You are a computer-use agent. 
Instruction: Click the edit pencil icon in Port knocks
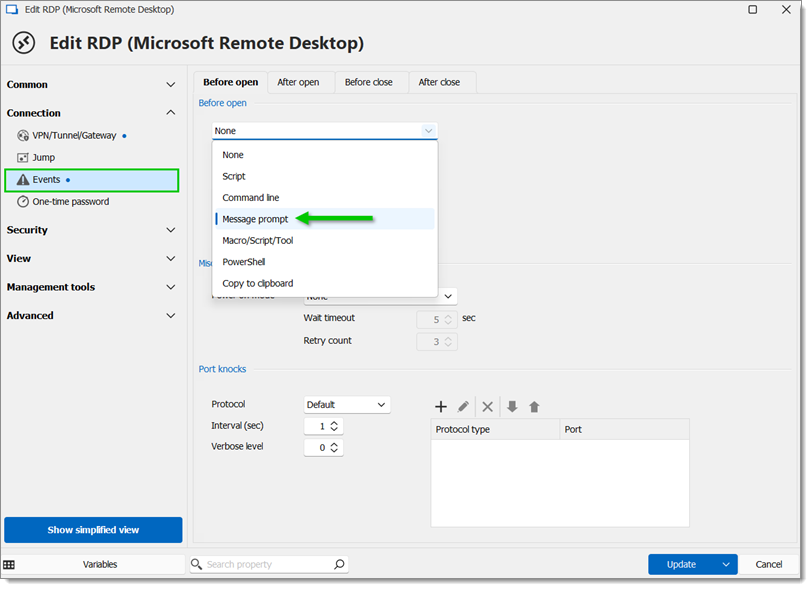click(463, 407)
